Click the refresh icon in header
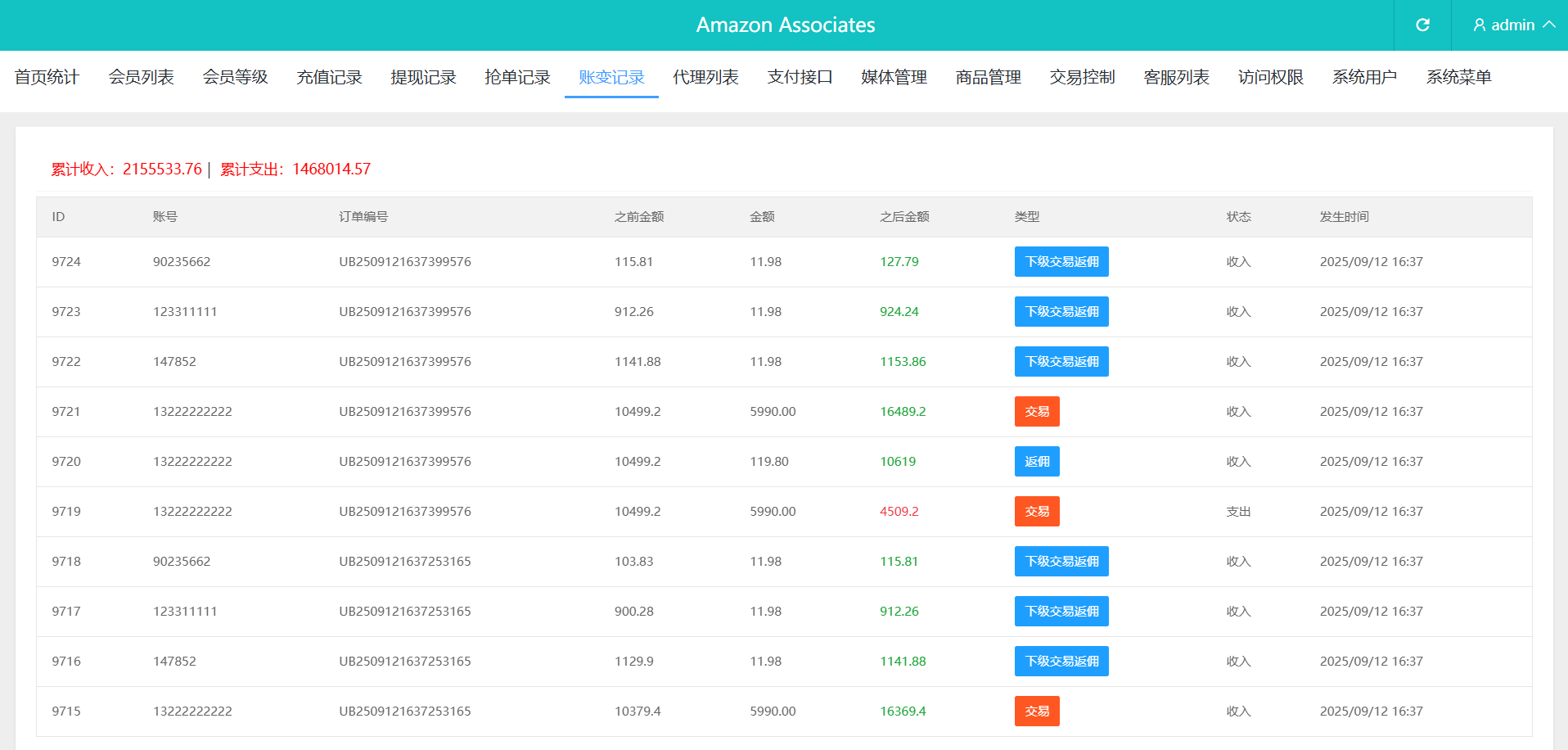1568x750 pixels. [1422, 25]
